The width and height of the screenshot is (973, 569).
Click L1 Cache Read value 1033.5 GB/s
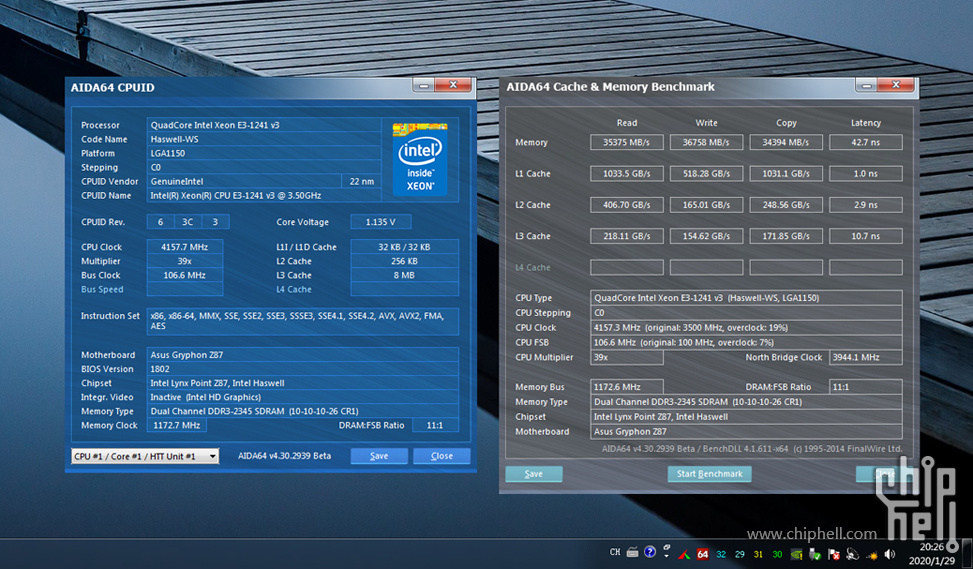(x=627, y=174)
